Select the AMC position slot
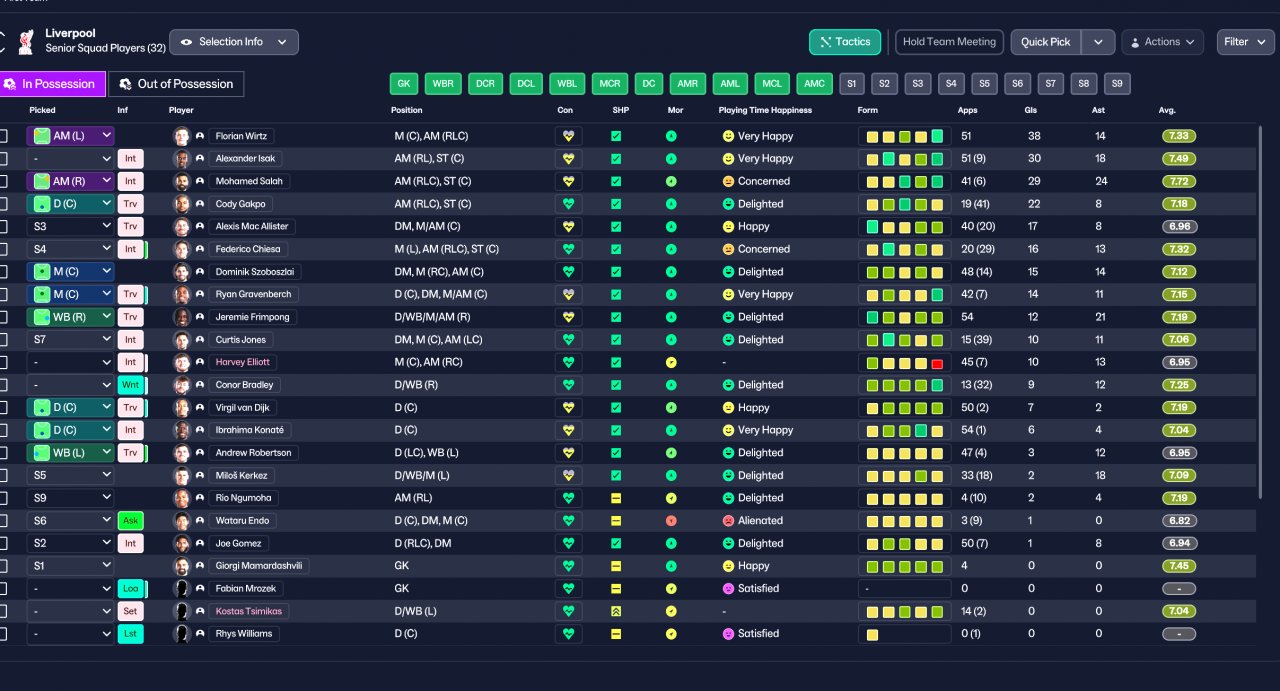Screen dimensions: 1280x691 pyautogui.click(x=815, y=84)
